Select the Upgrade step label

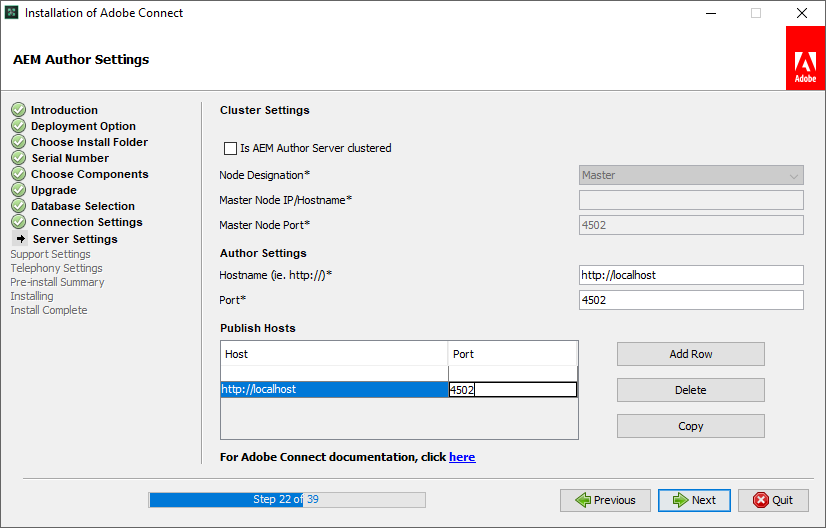pos(54,190)
